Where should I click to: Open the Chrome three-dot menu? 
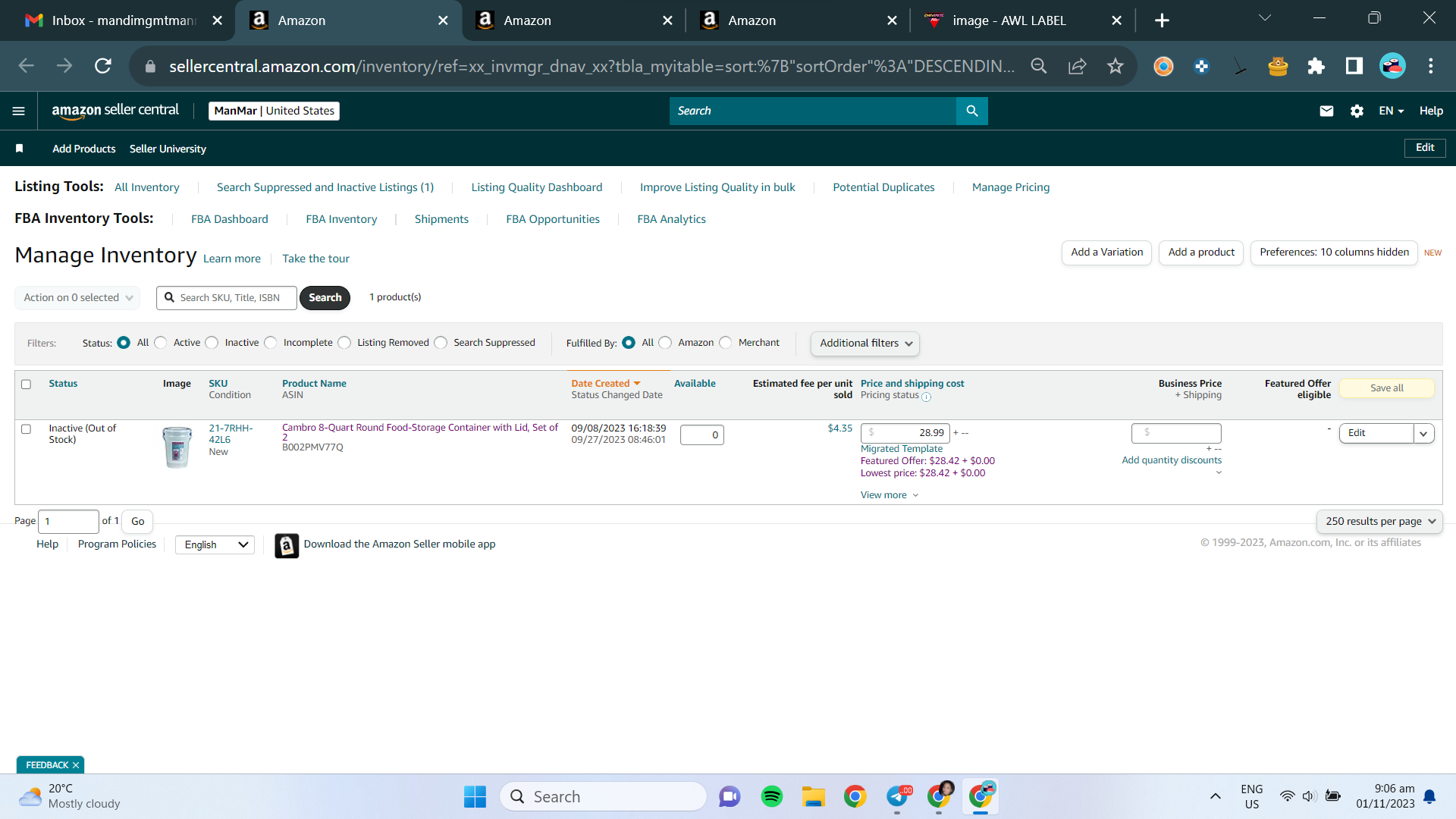coord(1430,66)
